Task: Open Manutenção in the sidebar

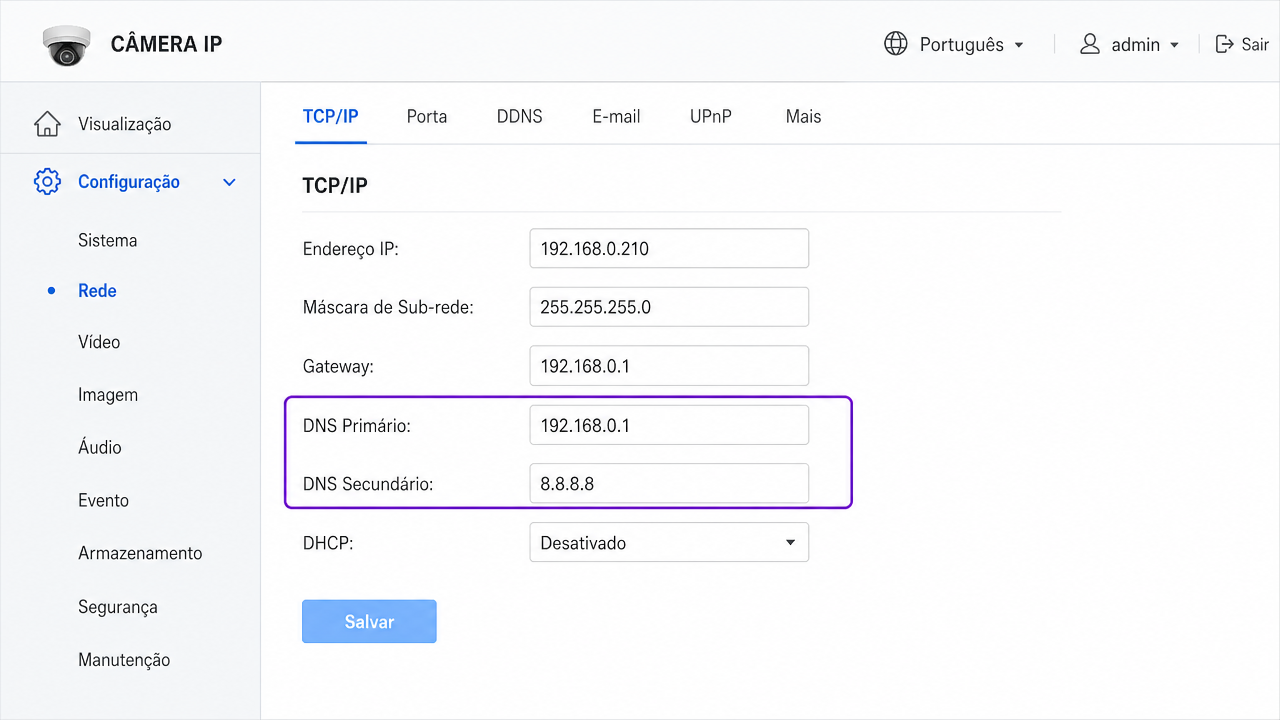Action: [x=124, y=660]
